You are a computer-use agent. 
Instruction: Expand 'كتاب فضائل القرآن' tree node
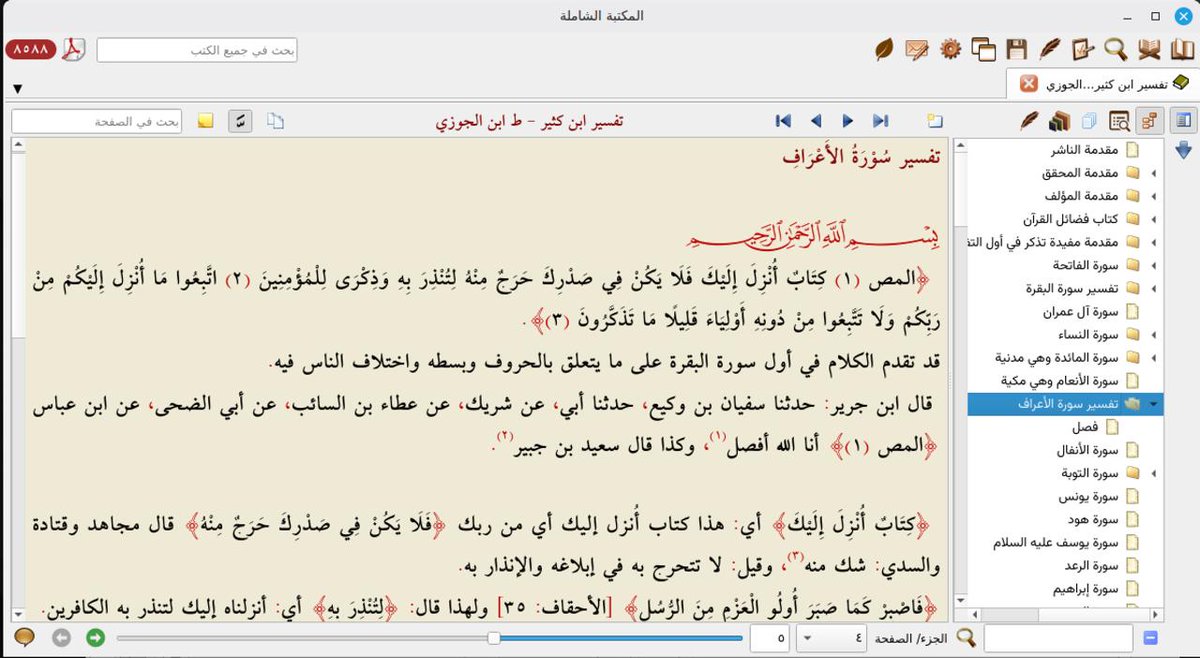[1154, 219]
